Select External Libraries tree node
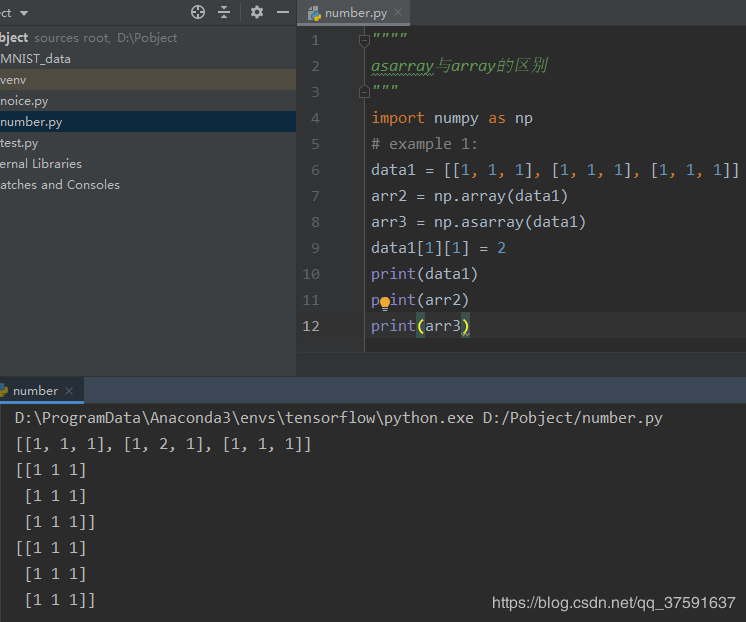 pos(148,164)
